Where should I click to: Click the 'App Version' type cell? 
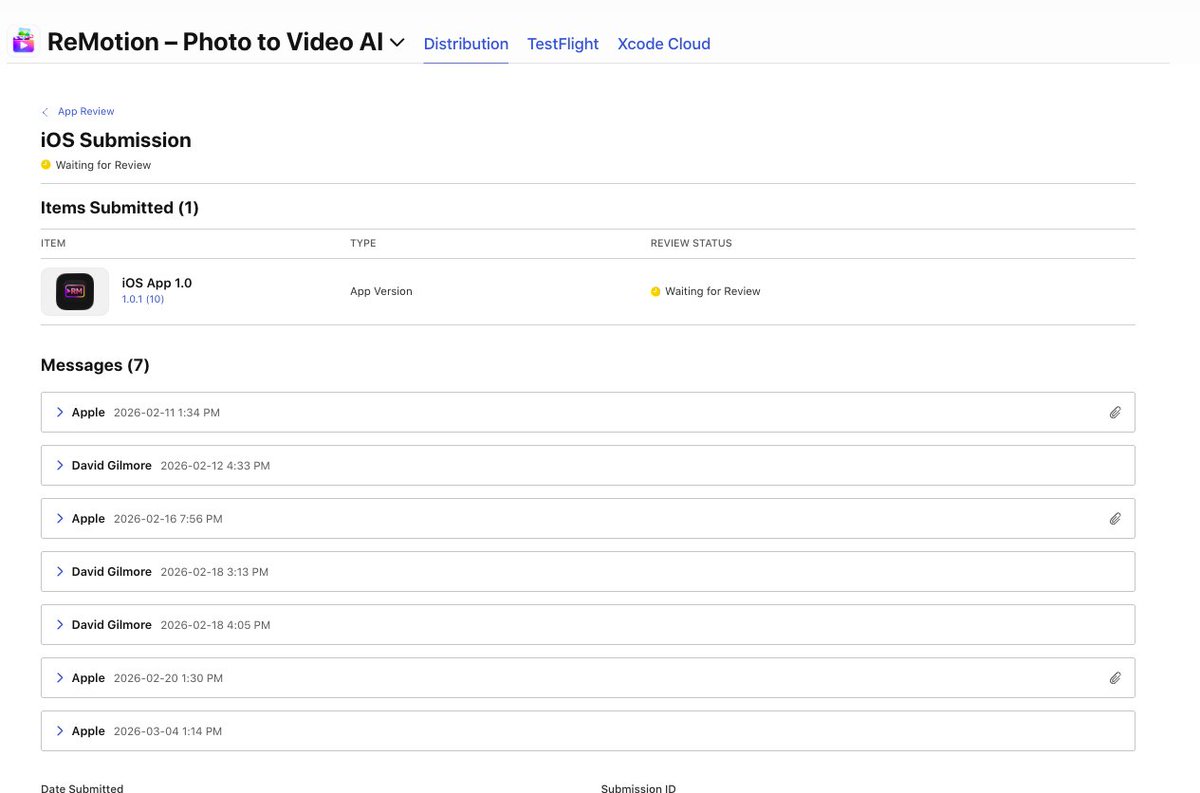pos(381,291)
